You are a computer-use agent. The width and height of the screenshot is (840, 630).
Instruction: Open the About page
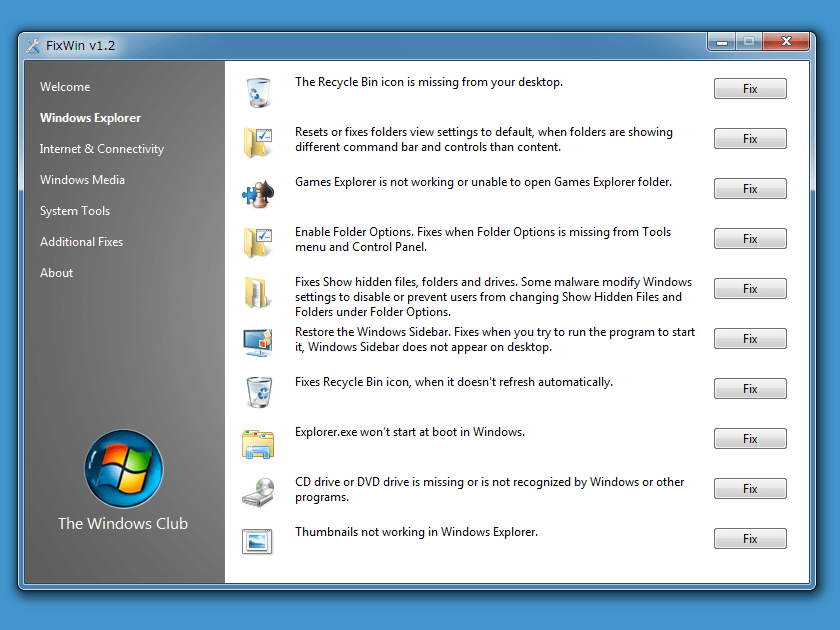coord(56,273)
